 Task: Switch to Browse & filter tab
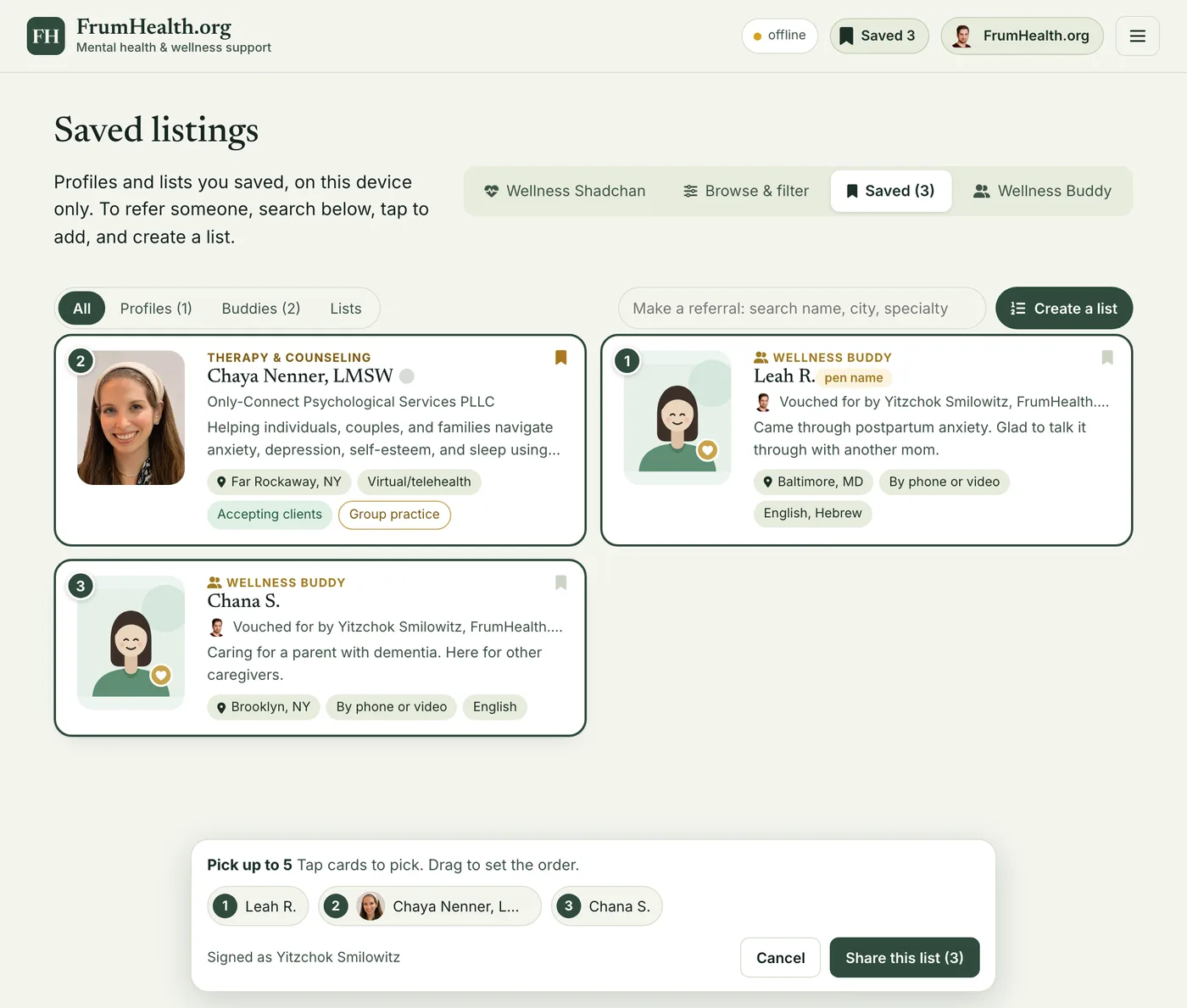coord(746,191)
